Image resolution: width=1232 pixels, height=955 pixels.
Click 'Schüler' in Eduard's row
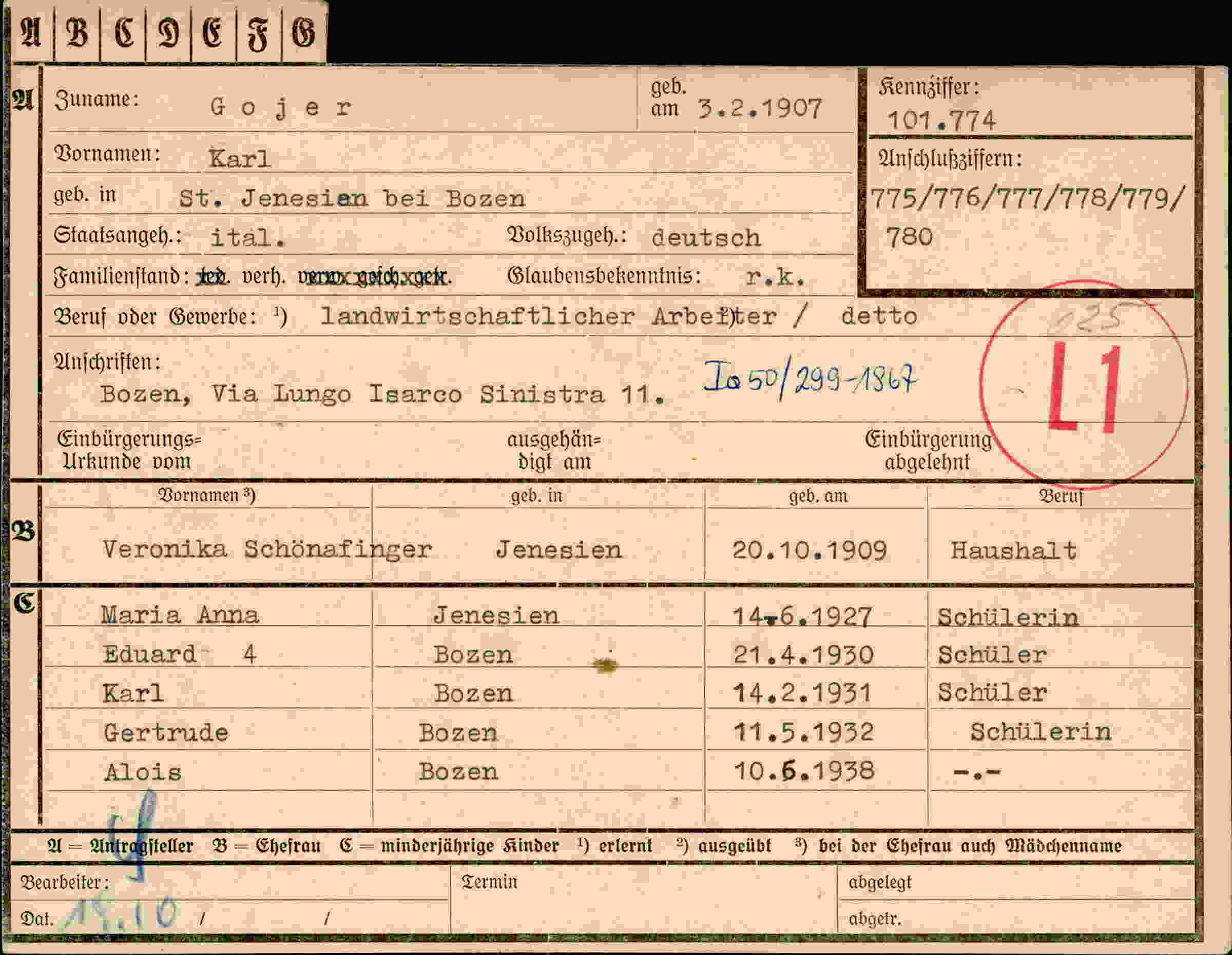(992, 655)
